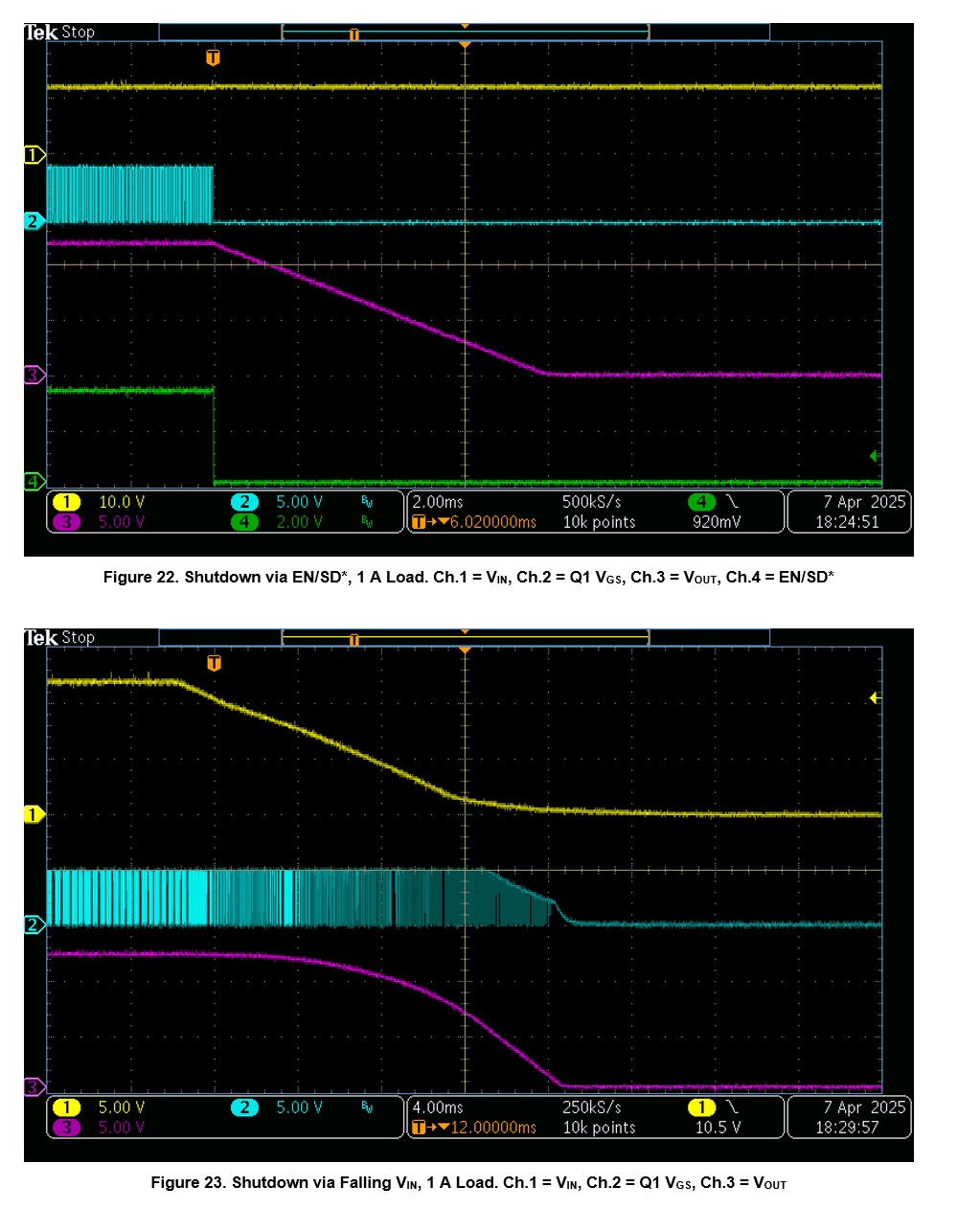Click the 2.00ms timebase readout
The height and width of the screenshot is (1232, 958).
tap(438, 502)
